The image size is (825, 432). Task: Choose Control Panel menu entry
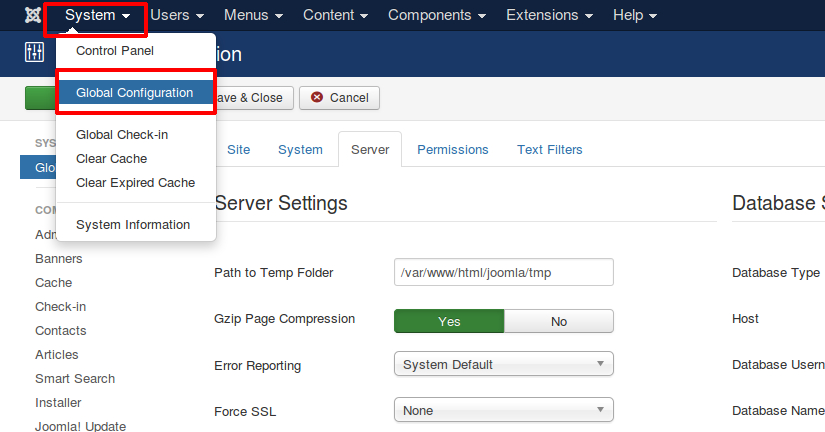pos(115,50)
